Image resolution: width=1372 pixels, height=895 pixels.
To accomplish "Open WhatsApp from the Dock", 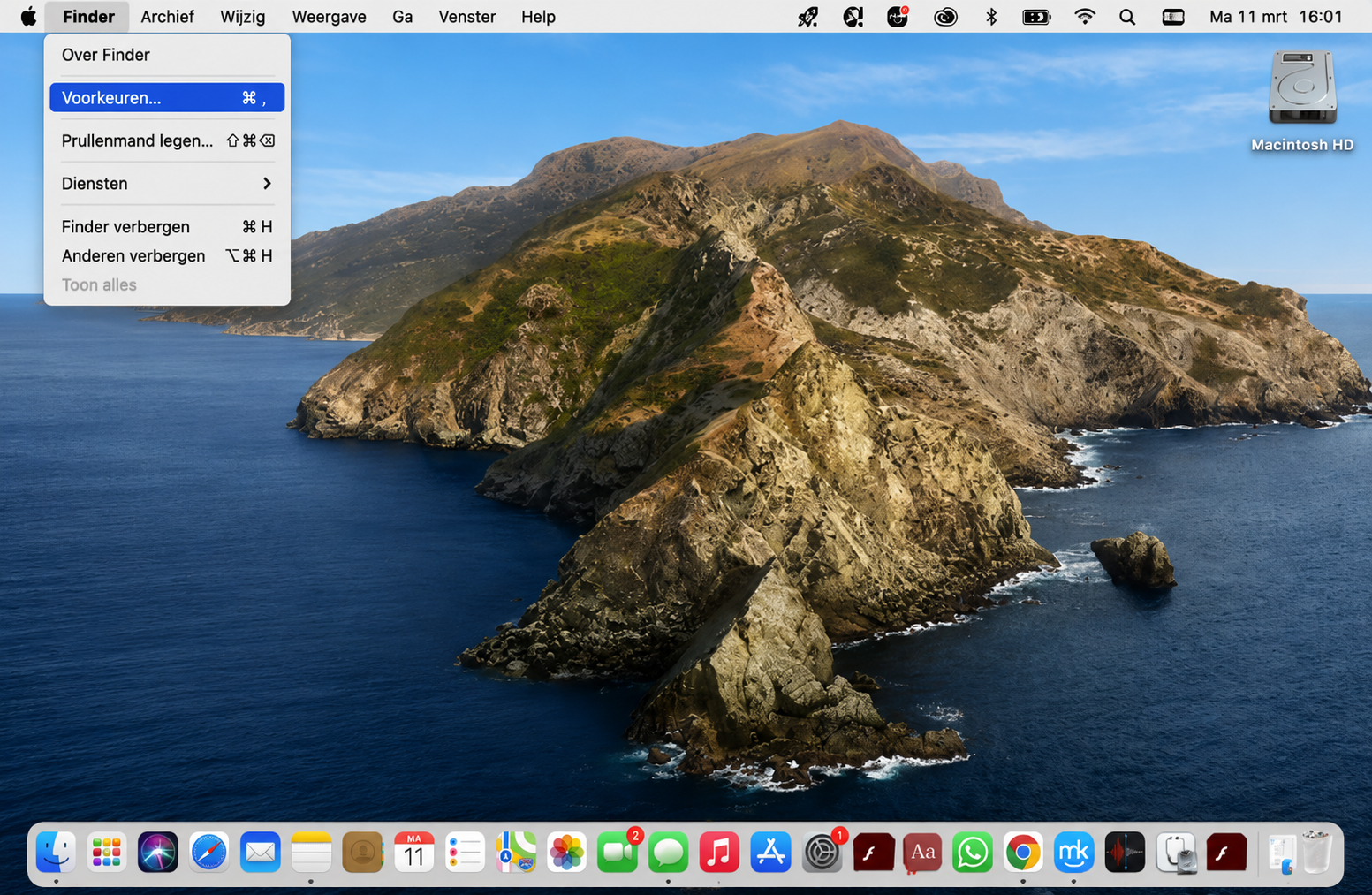I will pos(973,853).
